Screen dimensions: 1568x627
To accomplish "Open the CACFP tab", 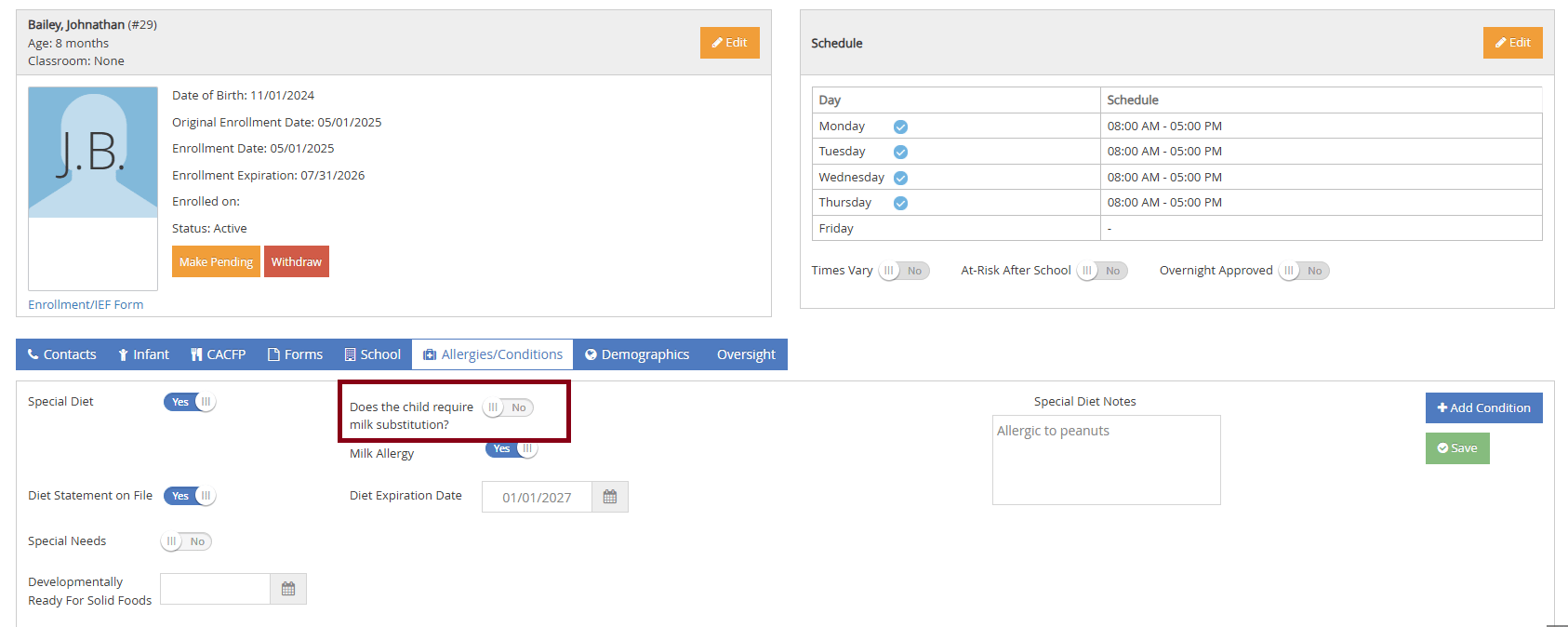I will [219, 354].
